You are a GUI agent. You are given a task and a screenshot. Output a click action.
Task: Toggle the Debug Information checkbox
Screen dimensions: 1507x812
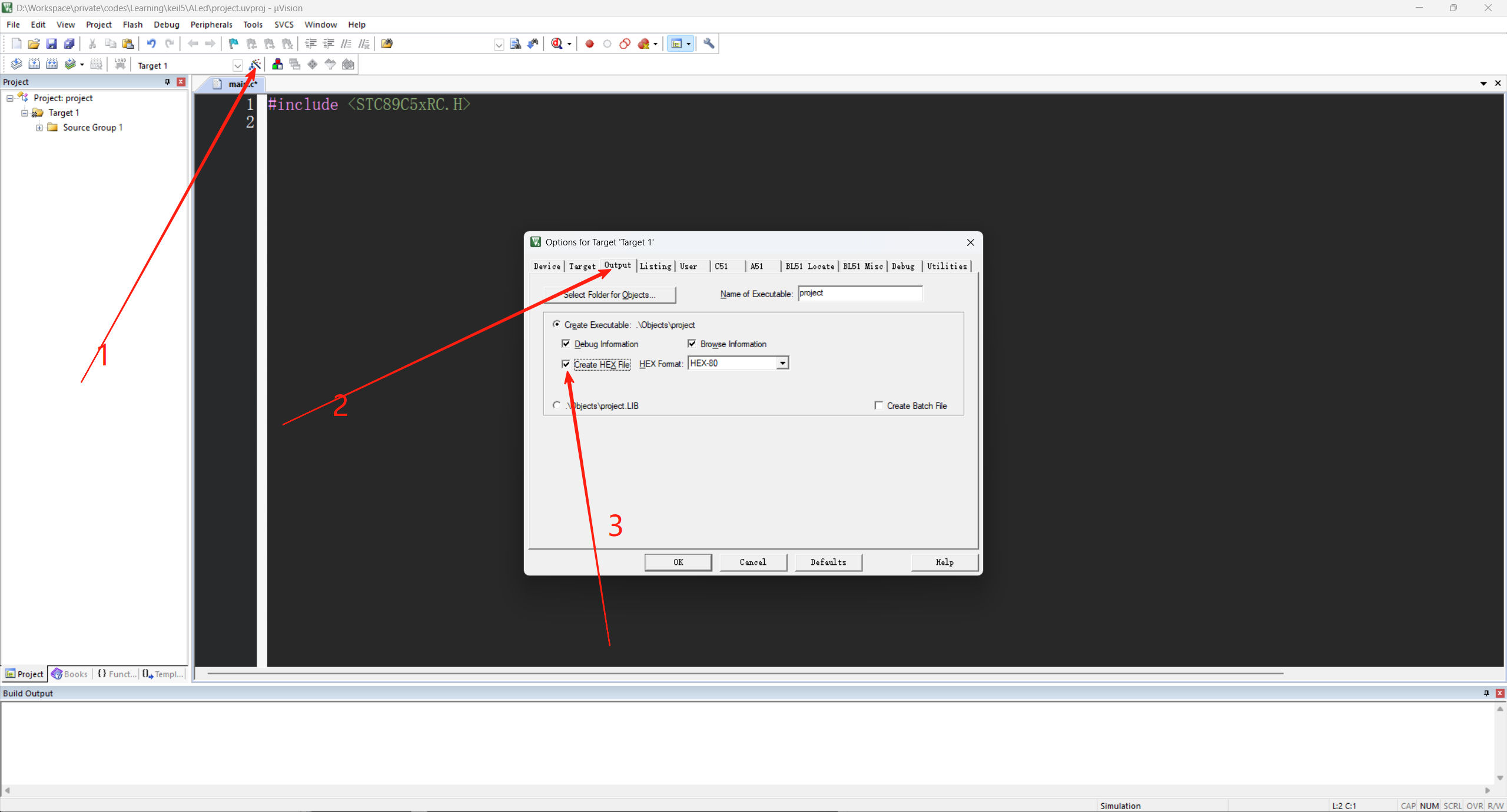pos(566,344)
